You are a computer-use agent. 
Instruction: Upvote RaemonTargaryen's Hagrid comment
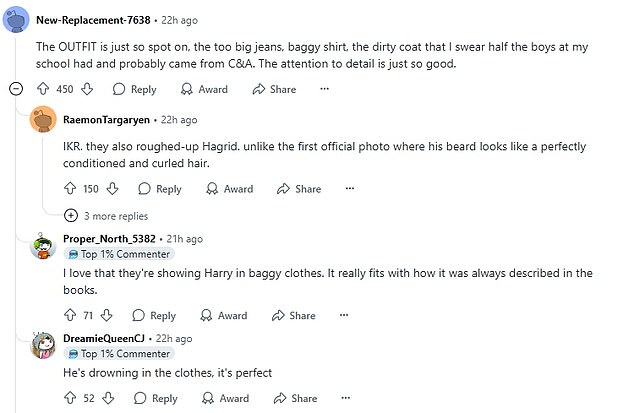(70, 189)
